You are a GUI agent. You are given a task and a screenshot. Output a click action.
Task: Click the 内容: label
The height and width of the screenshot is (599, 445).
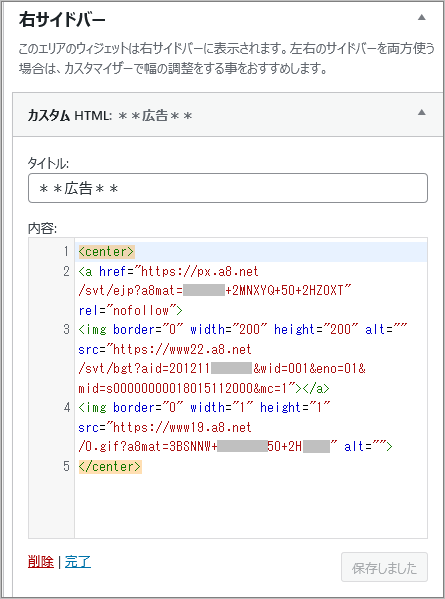(42, 228)
